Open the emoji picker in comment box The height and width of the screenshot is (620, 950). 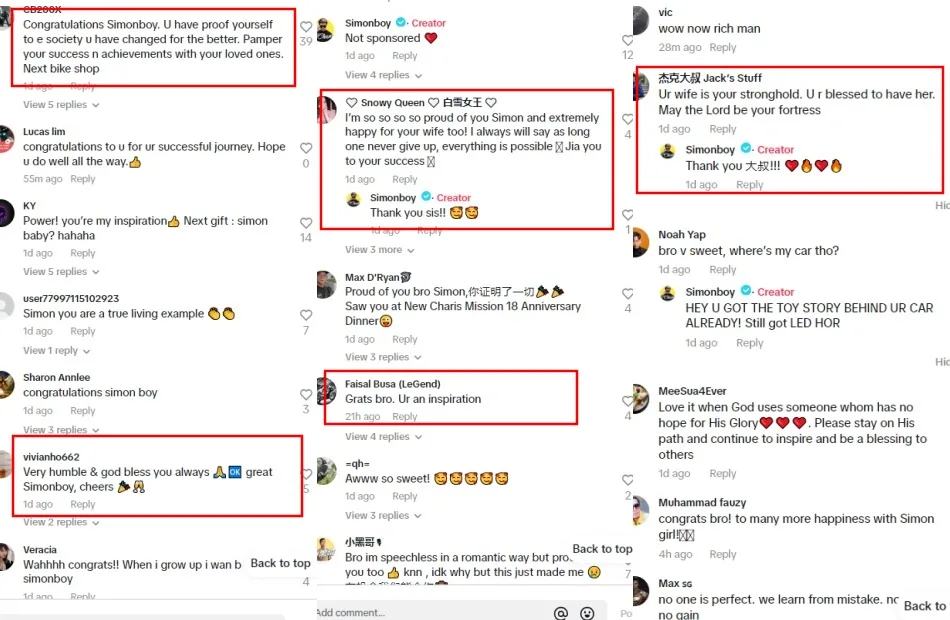point(587,612)
